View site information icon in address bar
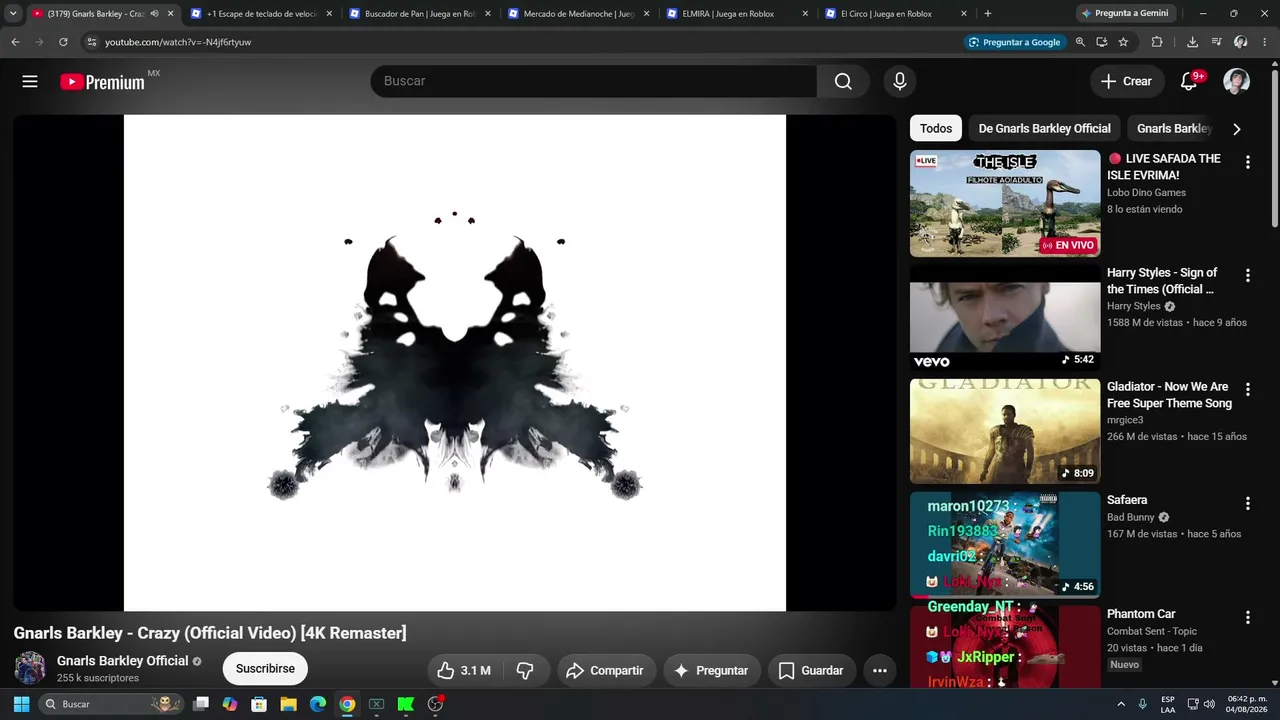This screenshot has width=1280, height=720. (x=91, y=42)
